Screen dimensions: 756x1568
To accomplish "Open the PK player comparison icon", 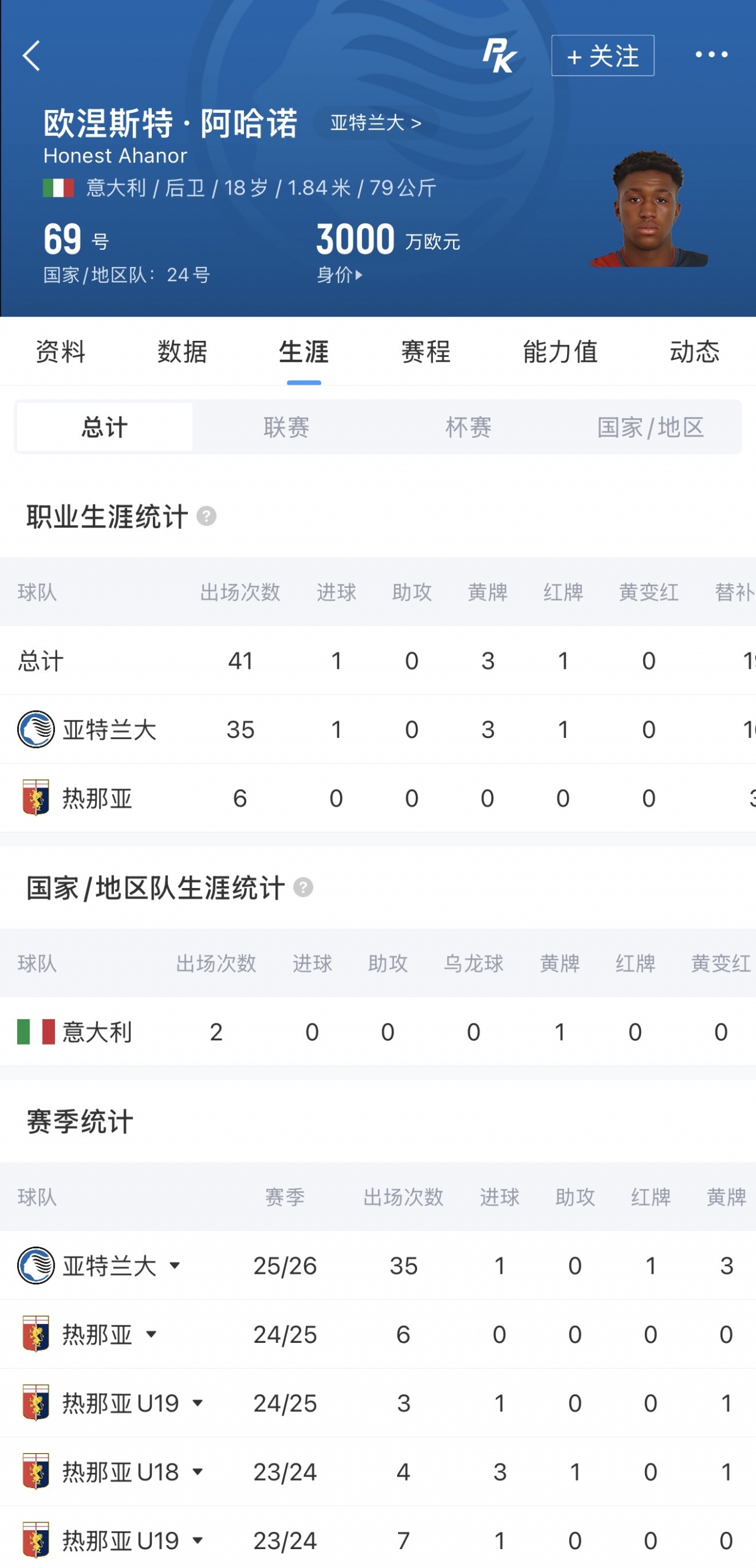I will click(499, 56).
